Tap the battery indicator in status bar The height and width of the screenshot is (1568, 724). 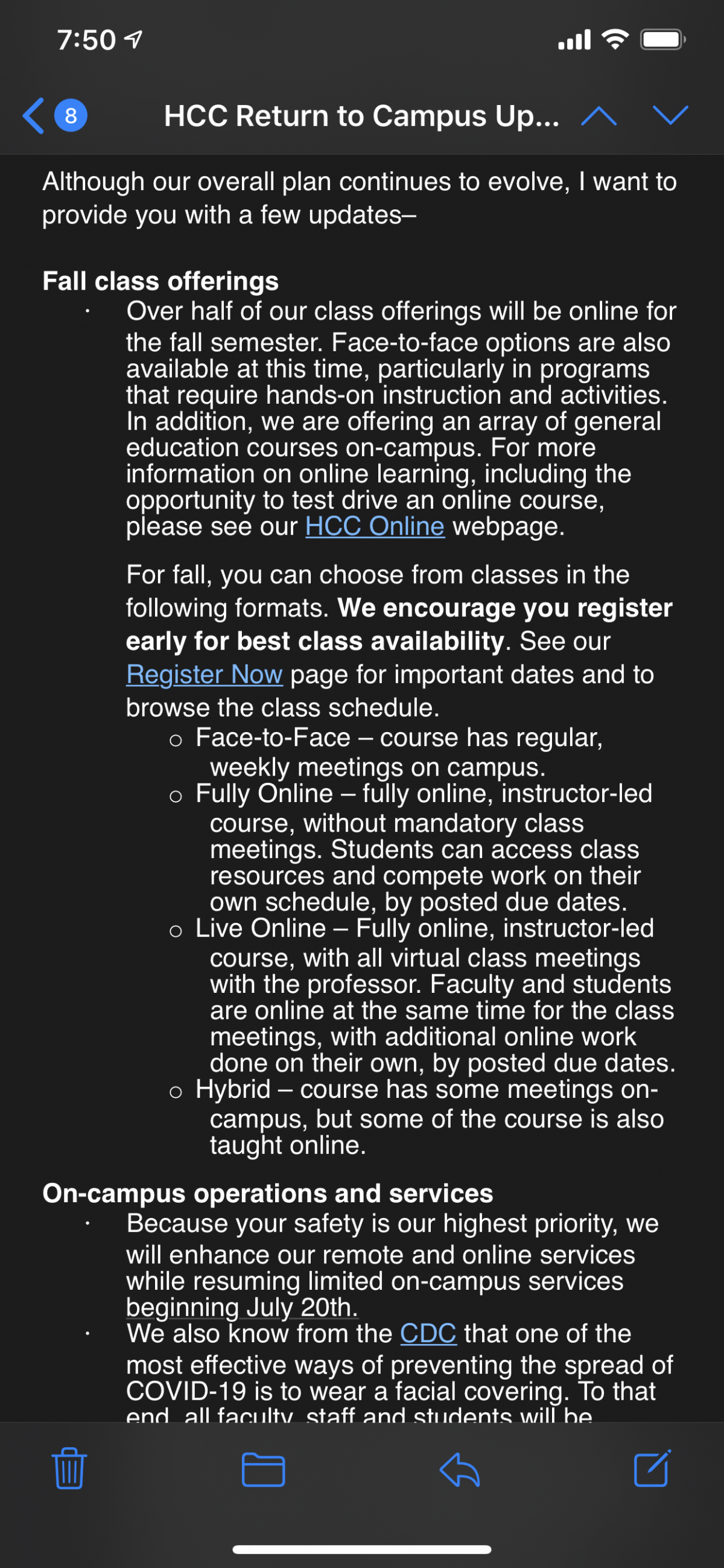[662, 40]
